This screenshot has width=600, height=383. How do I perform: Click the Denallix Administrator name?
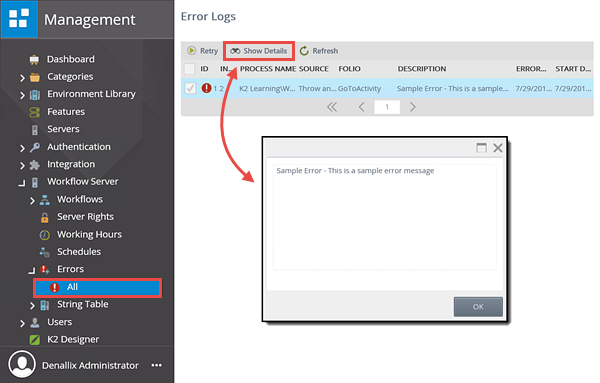tap(90, 365)
